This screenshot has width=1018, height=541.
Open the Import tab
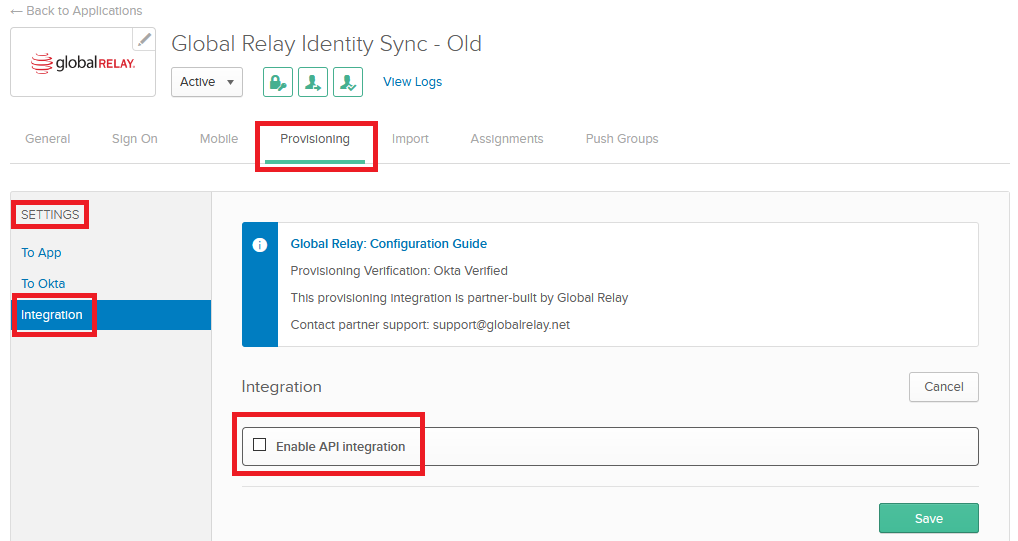click(410, 139)
